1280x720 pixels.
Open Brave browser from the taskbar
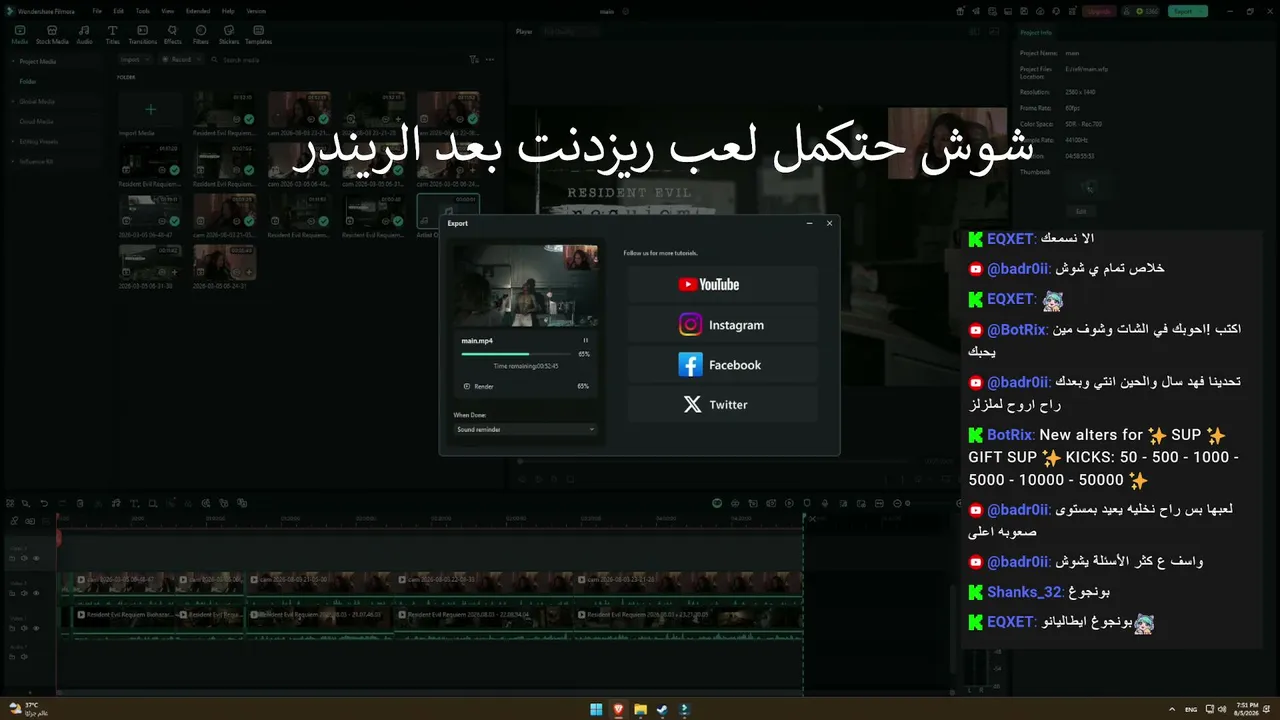618,709
